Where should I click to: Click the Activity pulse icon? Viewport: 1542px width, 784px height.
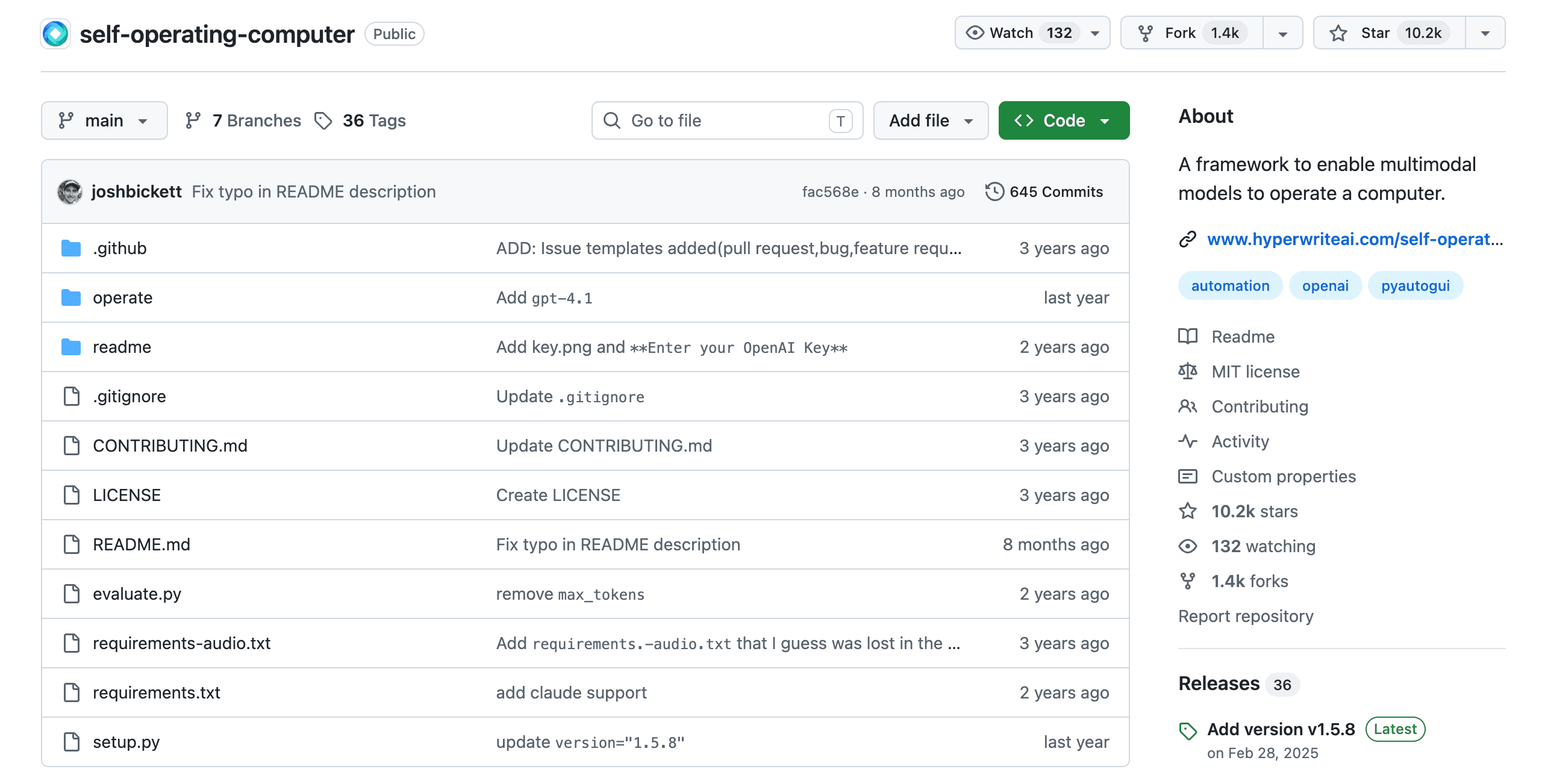point(1188,441)
